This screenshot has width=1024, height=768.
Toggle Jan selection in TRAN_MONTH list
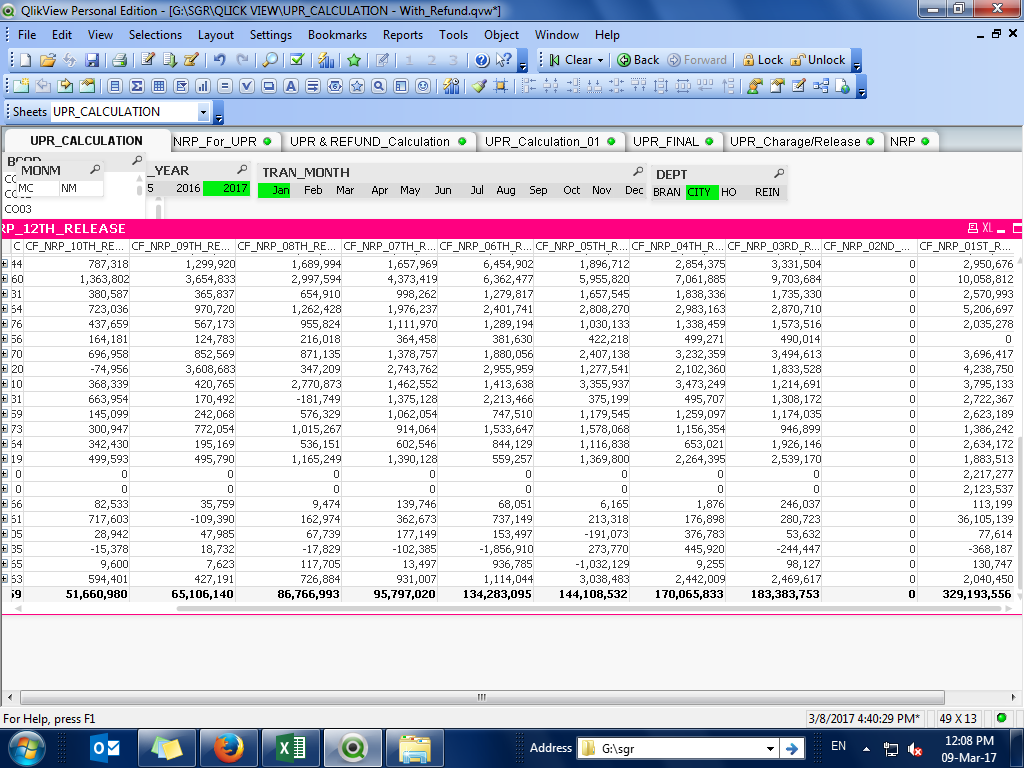(x=274, y=190)
